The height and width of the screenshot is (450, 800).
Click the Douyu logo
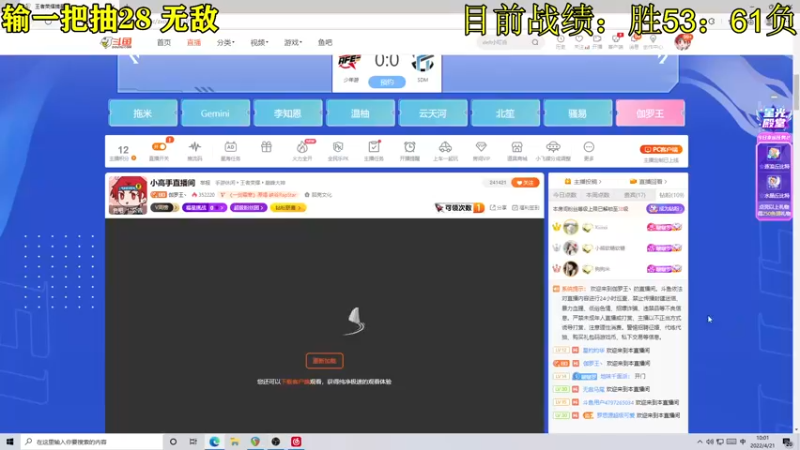116,42
